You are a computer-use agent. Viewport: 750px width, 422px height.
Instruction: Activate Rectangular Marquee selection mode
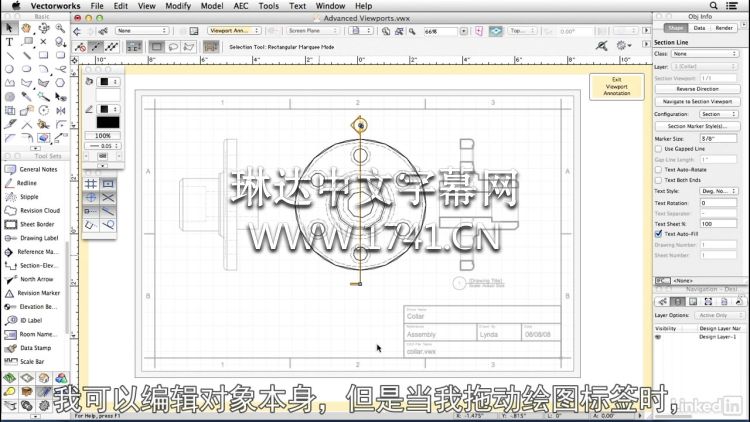156,47
